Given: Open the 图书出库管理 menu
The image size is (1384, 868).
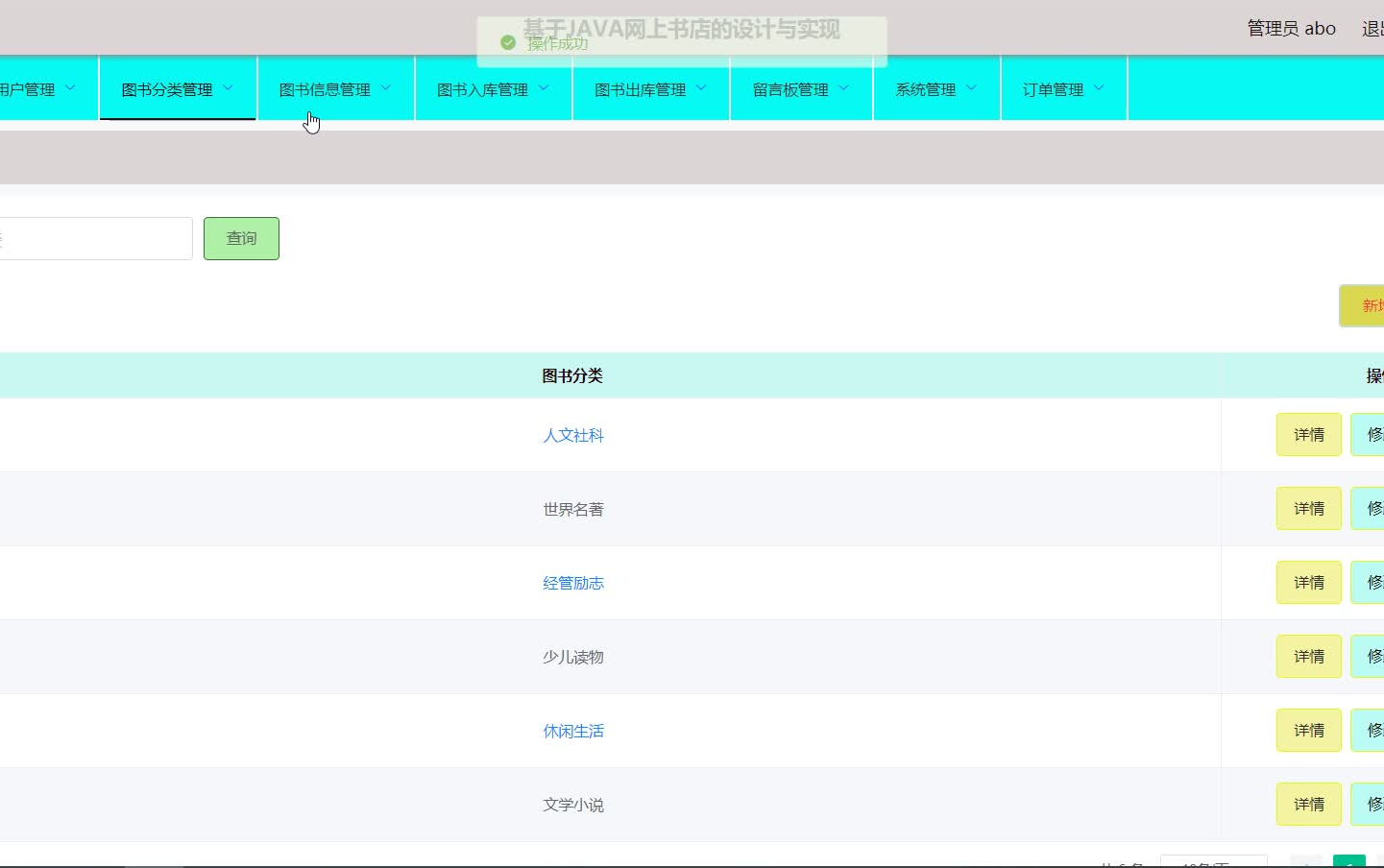Looking at the screenshot, I should coord(650,88).
